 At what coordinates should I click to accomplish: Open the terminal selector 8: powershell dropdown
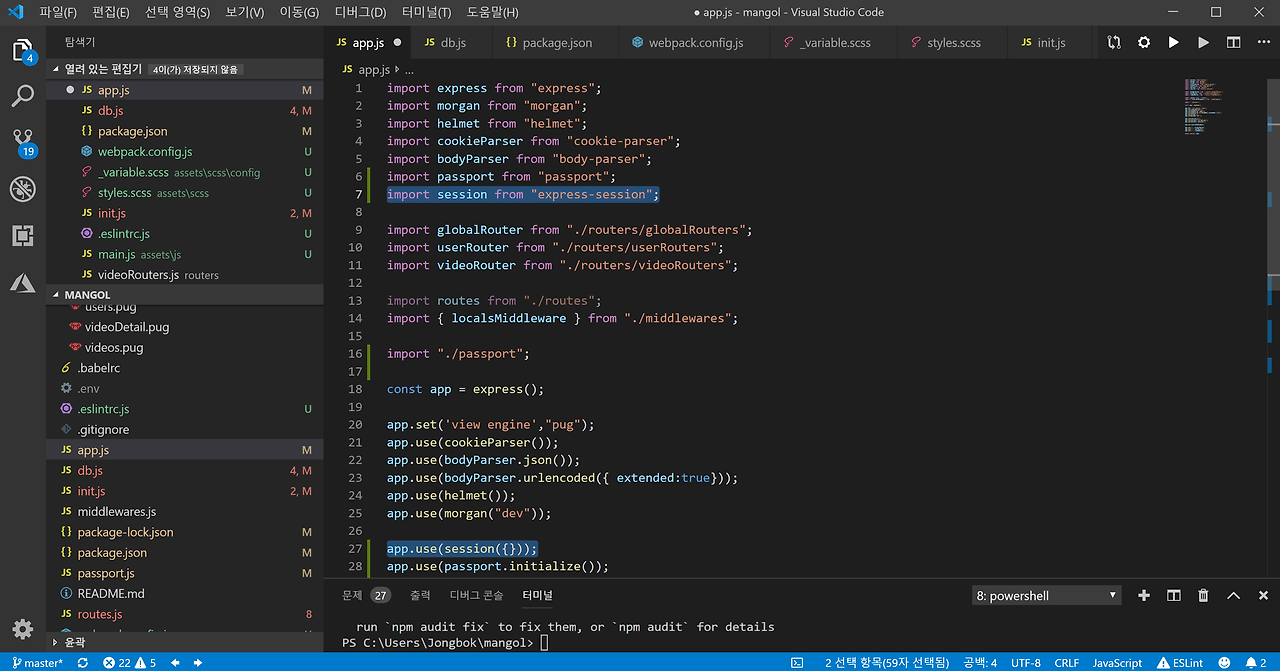1047,595
